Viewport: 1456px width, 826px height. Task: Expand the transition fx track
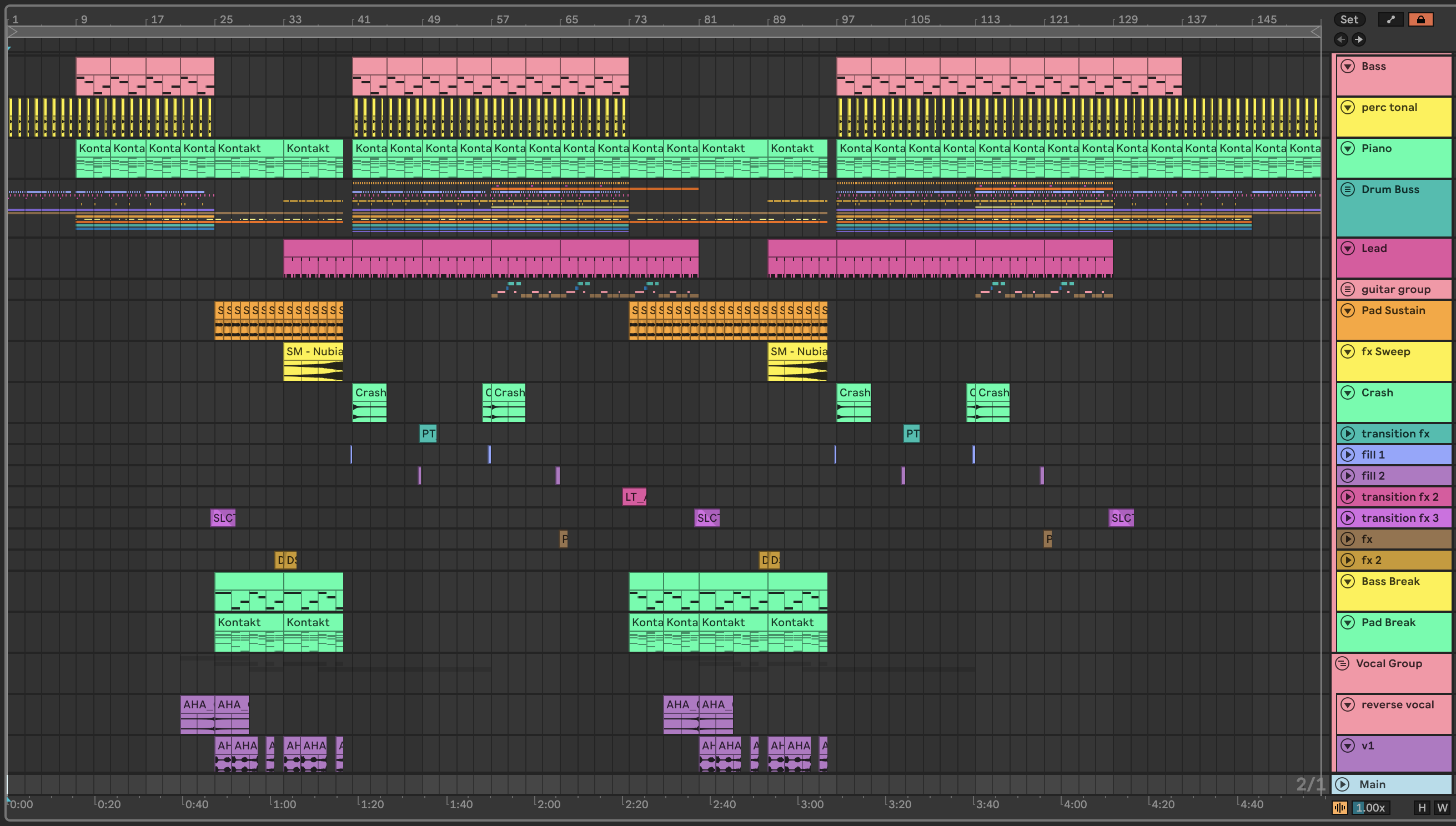coord(1348,434)
